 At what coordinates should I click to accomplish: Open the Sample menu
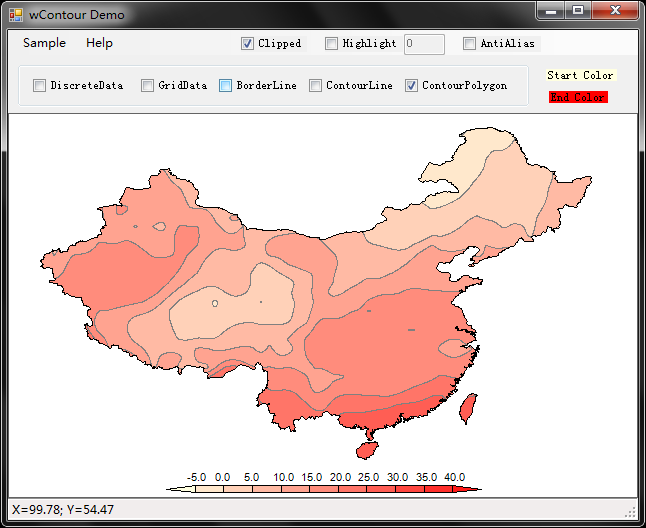pos(44,43)
